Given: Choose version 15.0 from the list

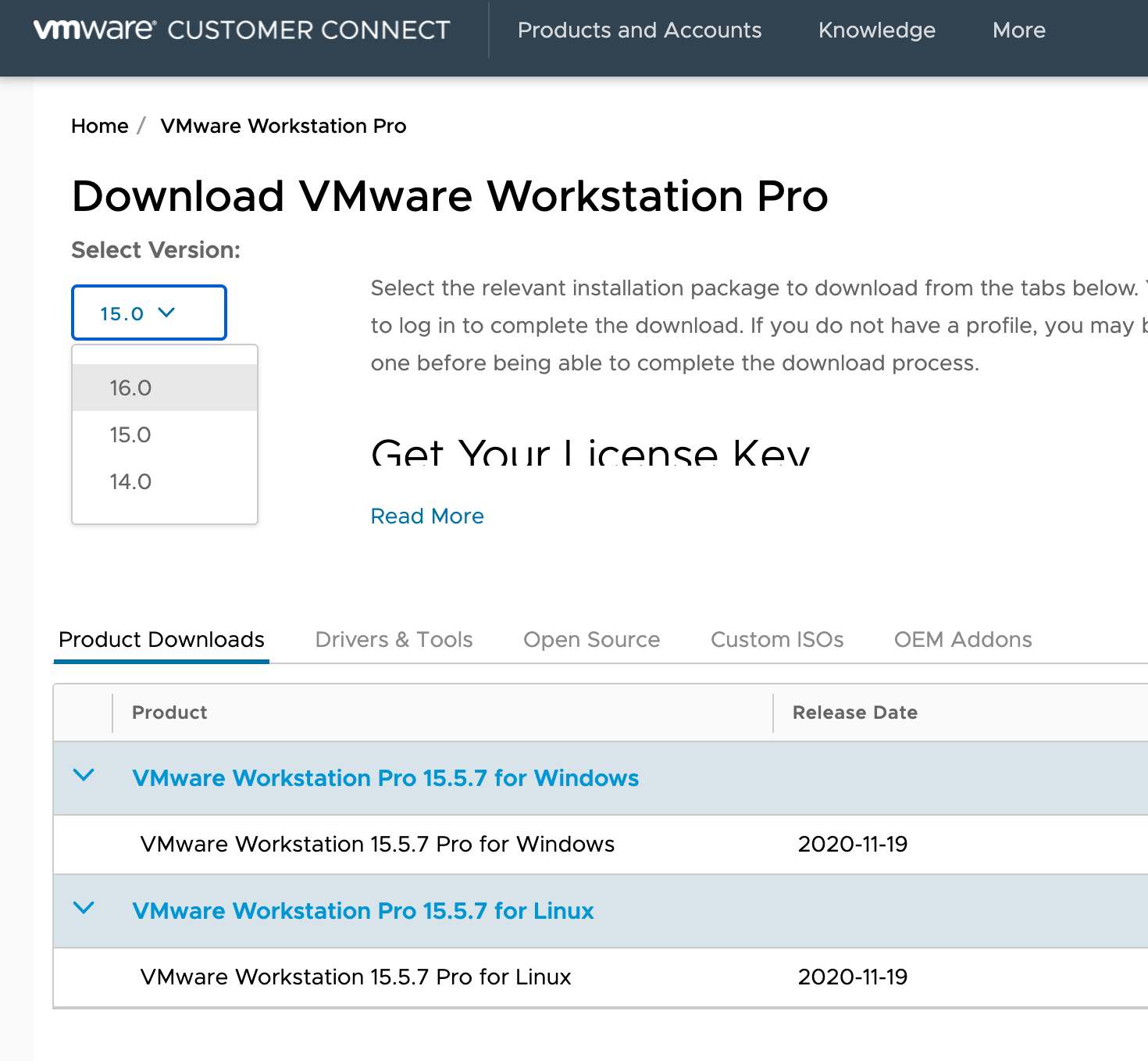Looking at the screenshot, I should [x=130, y=434].
